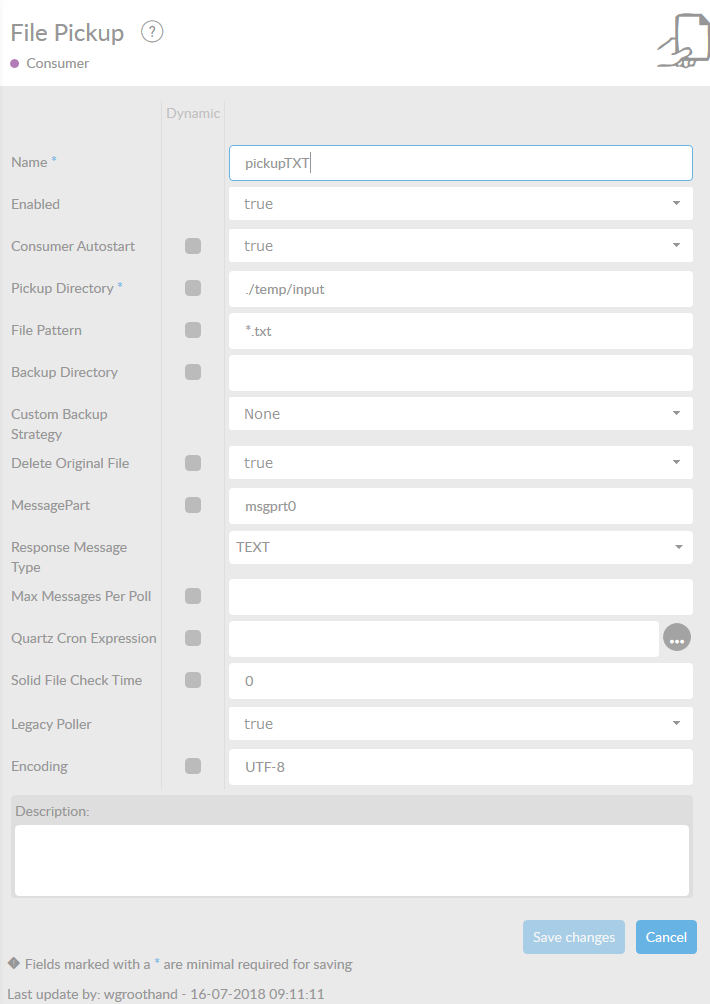Enable Dynamic checkbox for Encoding
This screenshot has width=710, height=1004.
(x=193, y=766)
